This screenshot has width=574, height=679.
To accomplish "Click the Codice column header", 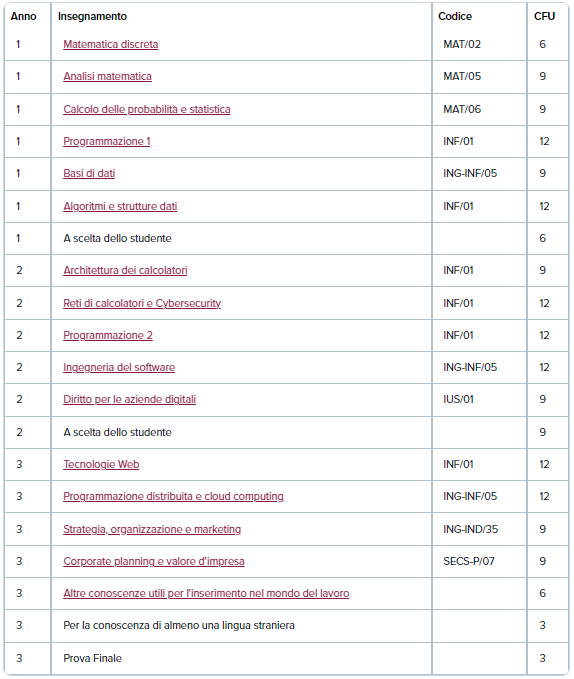I will coord(455,16).
